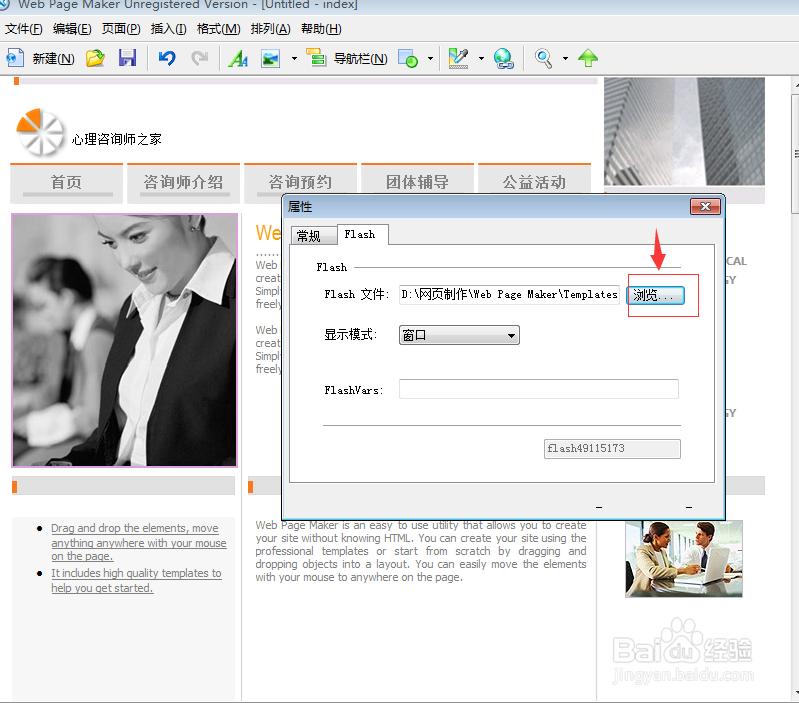Screen dimensions: 799x703
Task: Click the 公益活动 navigation button
Action: tap(535, 179)
